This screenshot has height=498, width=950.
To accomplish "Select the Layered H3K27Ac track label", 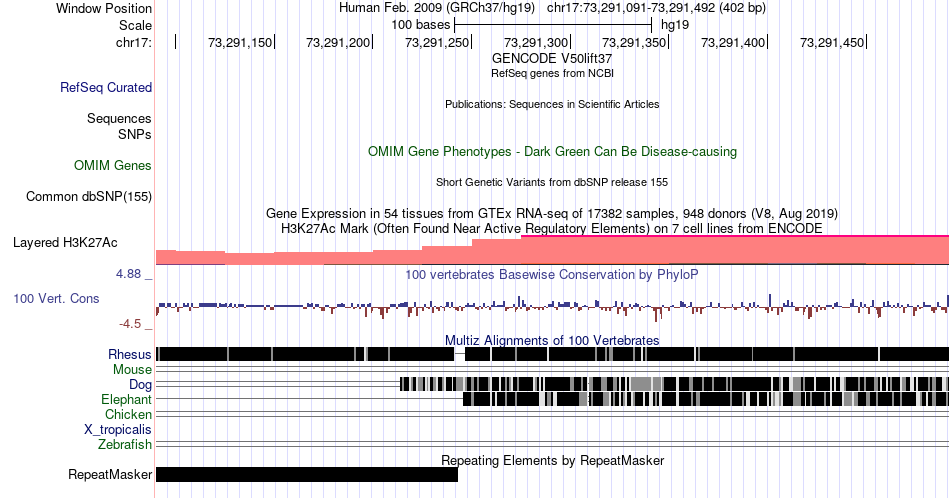I will pos(65,242).
